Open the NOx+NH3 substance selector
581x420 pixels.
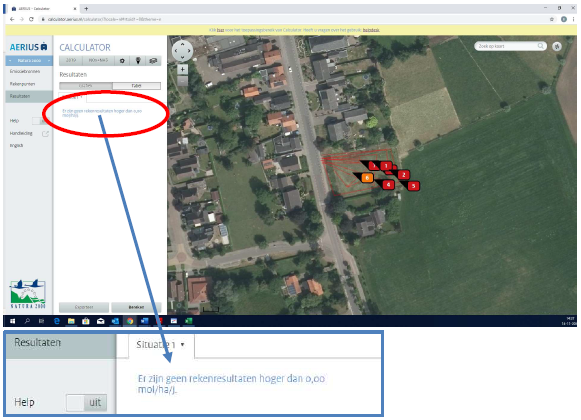click(98, 60)
